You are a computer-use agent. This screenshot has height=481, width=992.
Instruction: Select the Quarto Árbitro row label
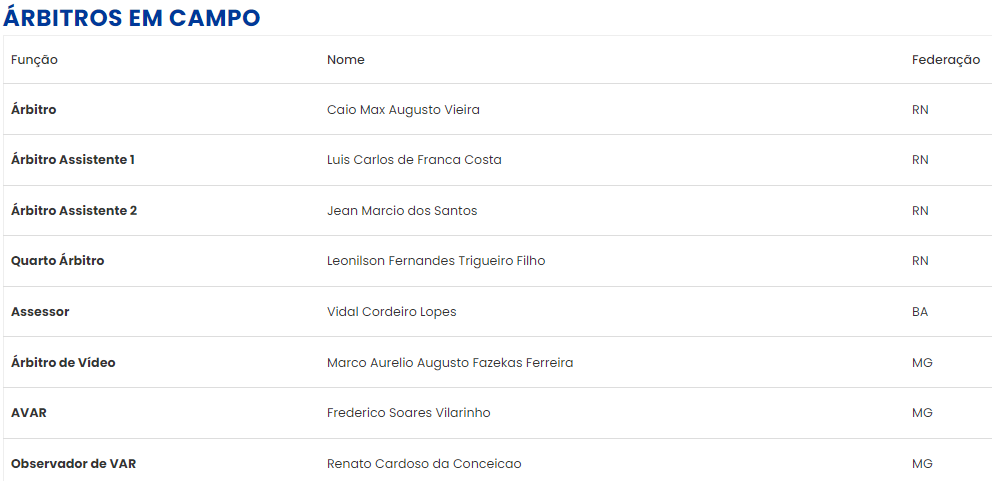pyautogui.click(x=58, y=261)
